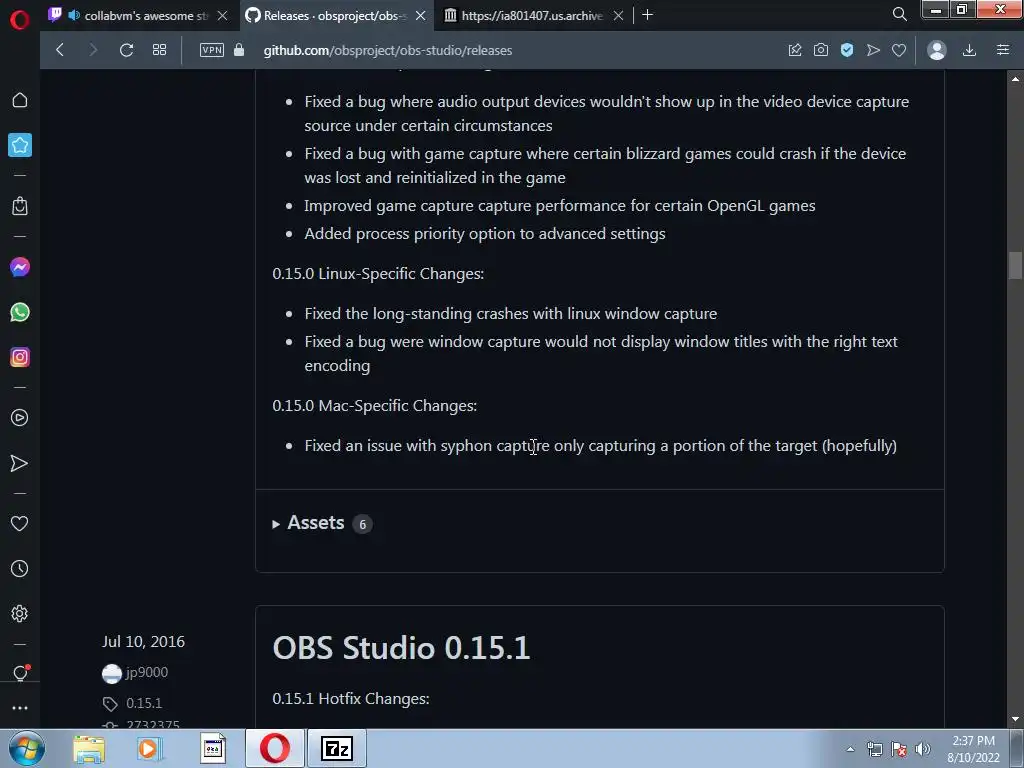1024x768 pixels.
Task: Click the Send to My Flow icon in the address bar
Action: pyautogui.click(x=873, y=50)
